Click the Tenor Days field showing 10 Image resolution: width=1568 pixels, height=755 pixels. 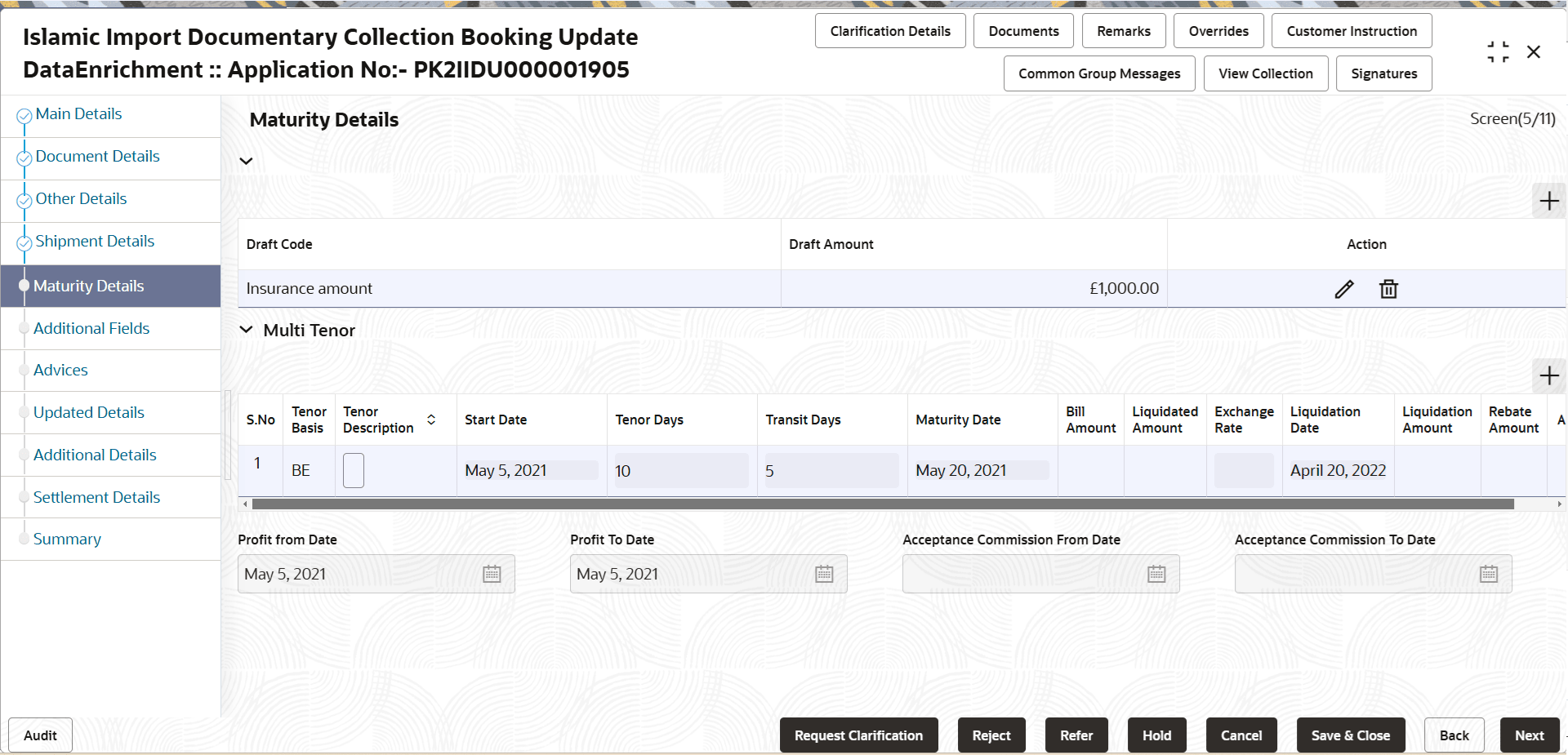tap(682, 471)
